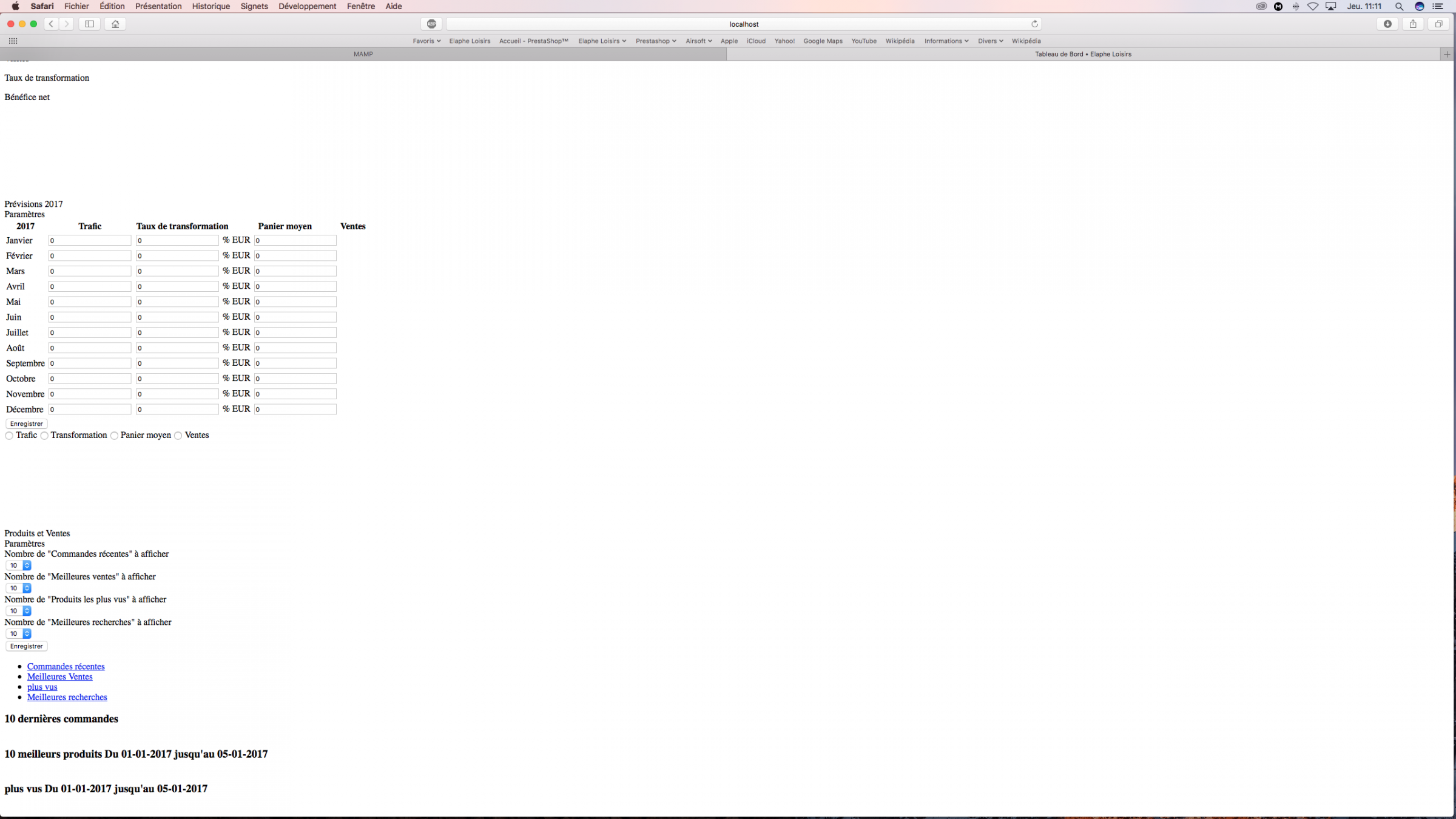
Task: Toggle the Safari sidebar button
Action: (89, 24)
